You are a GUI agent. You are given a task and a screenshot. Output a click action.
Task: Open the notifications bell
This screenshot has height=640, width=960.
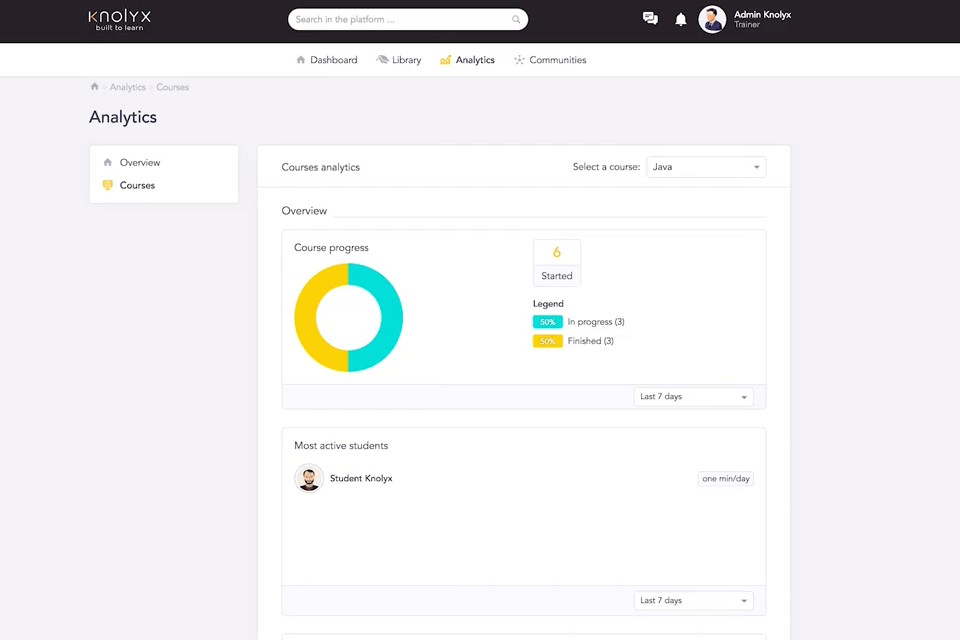(x=681, y=20)
